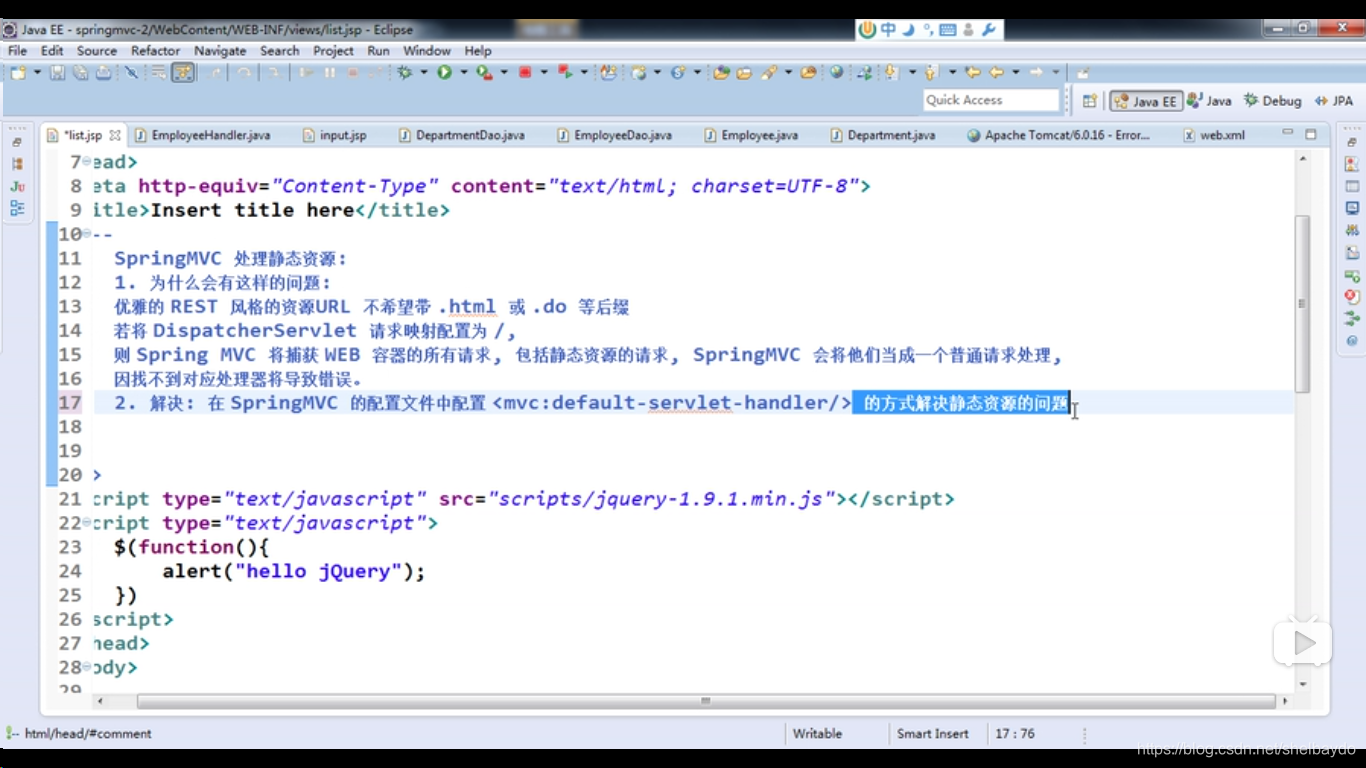Click the Open Type folder icon
The height and width of the screenshot is (768, 1366).
tap(721, 72)
